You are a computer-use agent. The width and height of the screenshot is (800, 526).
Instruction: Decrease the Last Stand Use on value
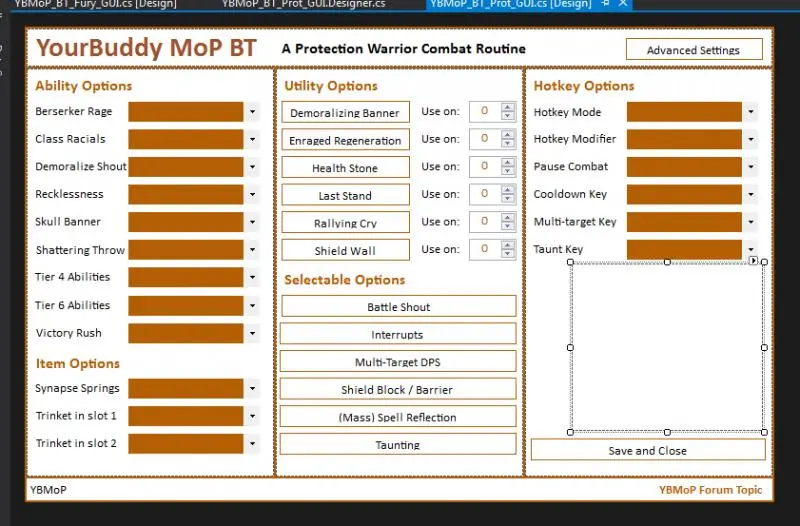click(508, 199)
